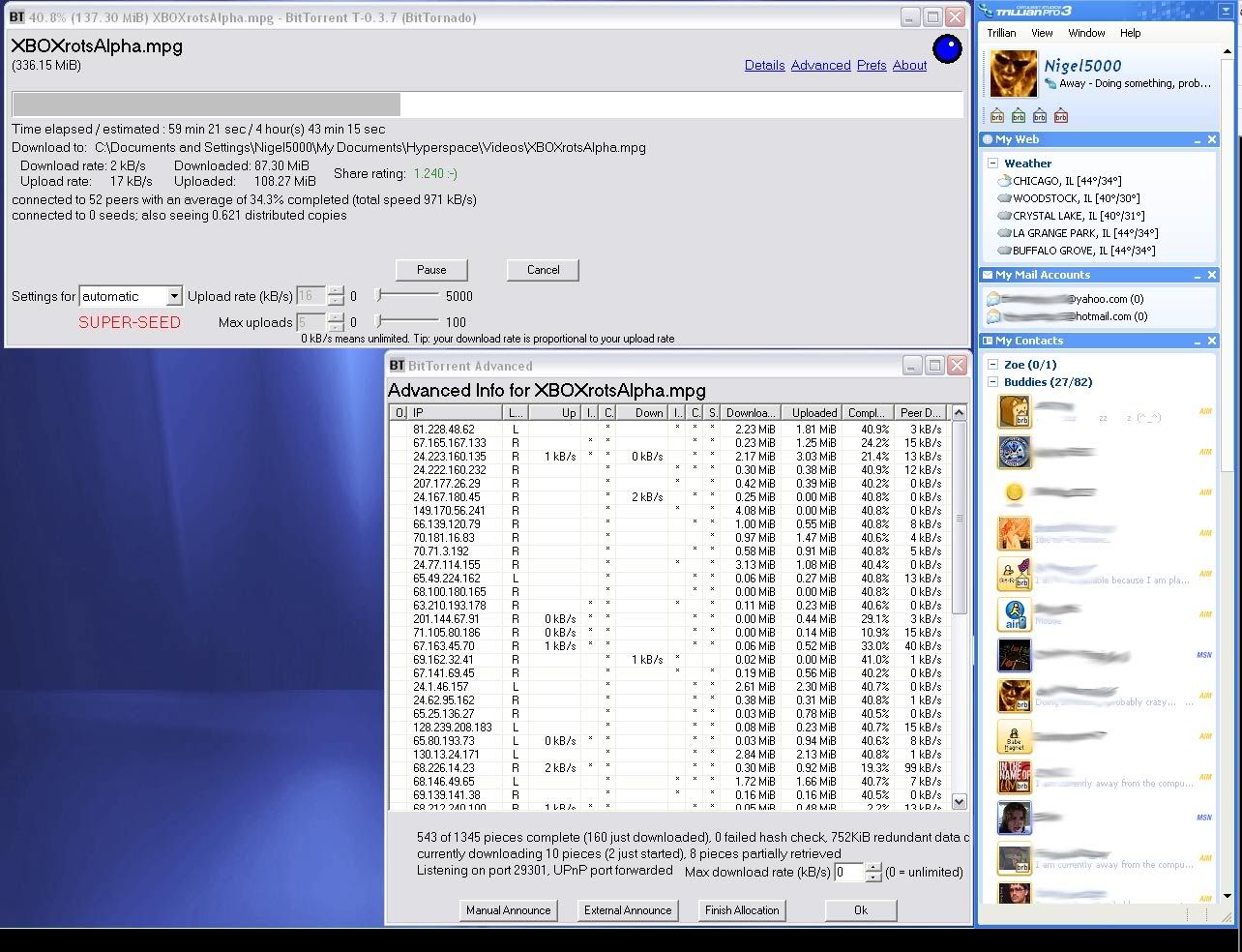Click the blue brb status icon
The image size is (1242, 952).
[x=1040, y=116]
